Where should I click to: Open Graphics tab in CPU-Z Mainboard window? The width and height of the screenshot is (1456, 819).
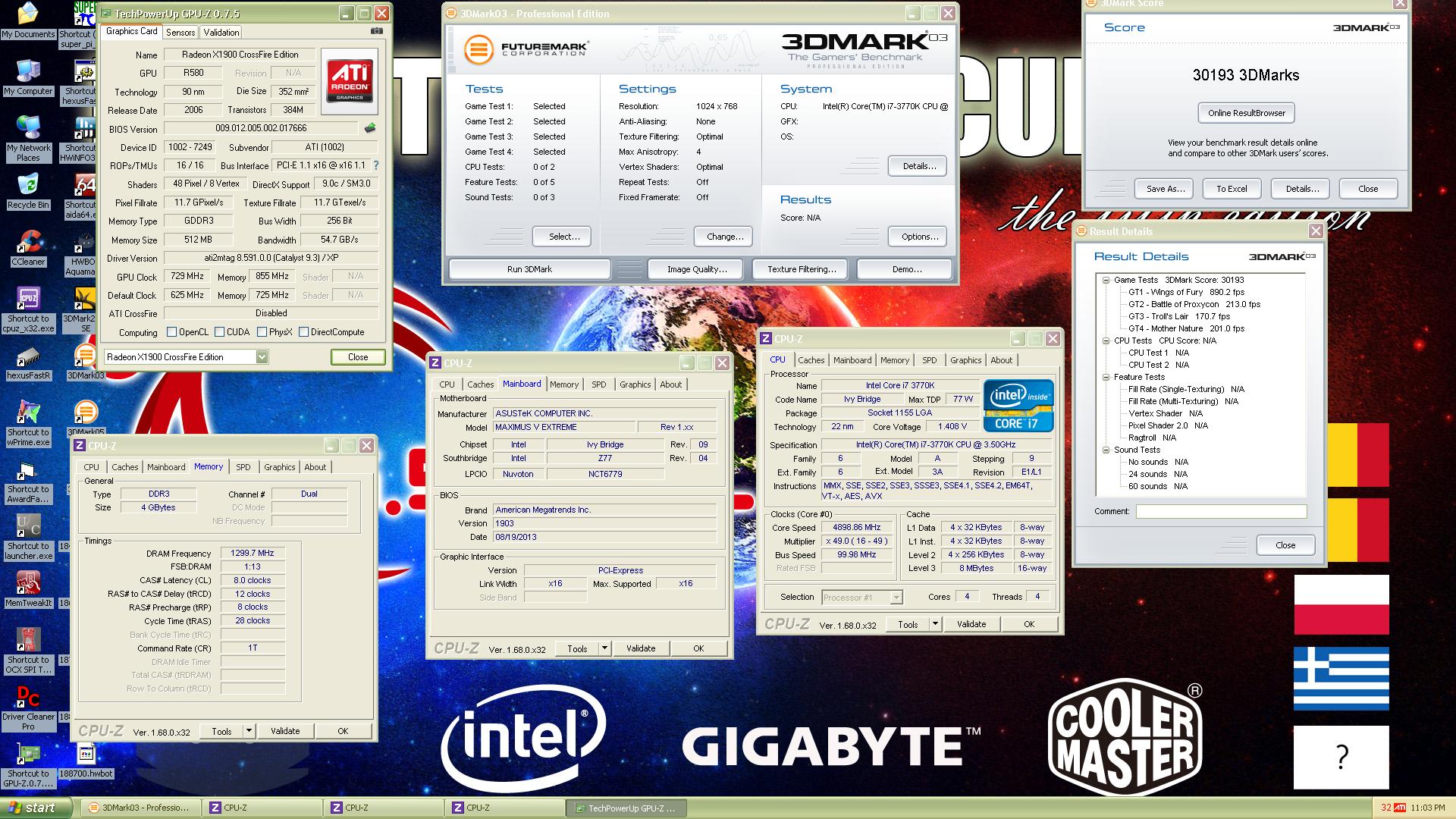click(x=635, y=384)
